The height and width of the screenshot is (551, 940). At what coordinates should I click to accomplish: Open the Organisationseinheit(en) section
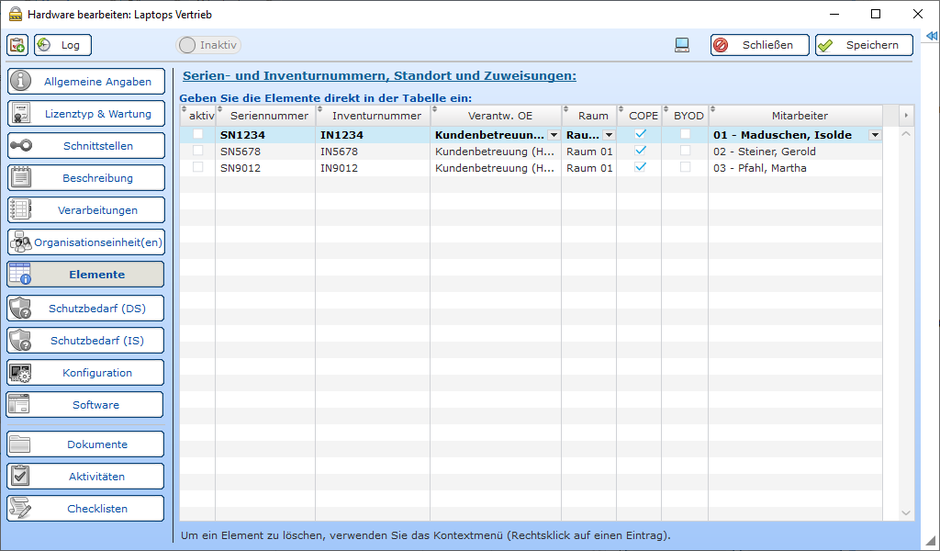point(86,242)
